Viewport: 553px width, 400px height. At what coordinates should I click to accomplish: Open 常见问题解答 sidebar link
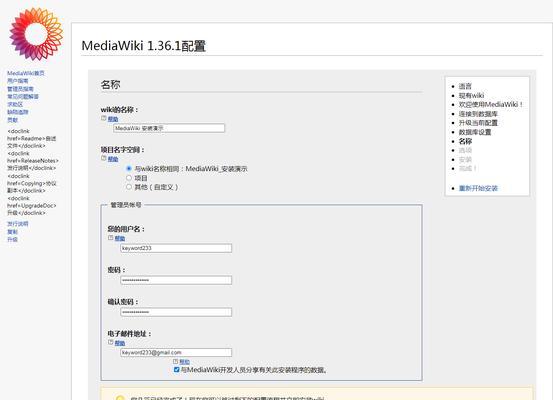click(x=23, y=97)
